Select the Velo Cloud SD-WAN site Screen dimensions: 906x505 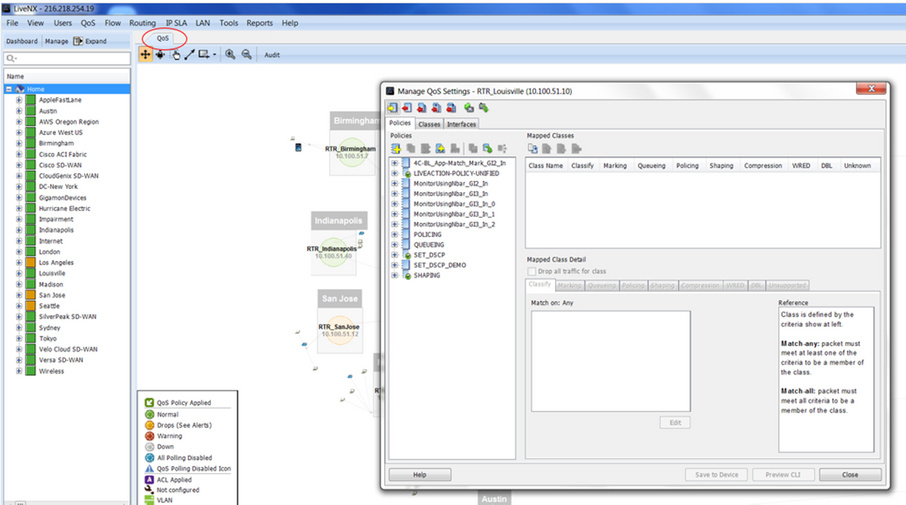tap(68, 349)
